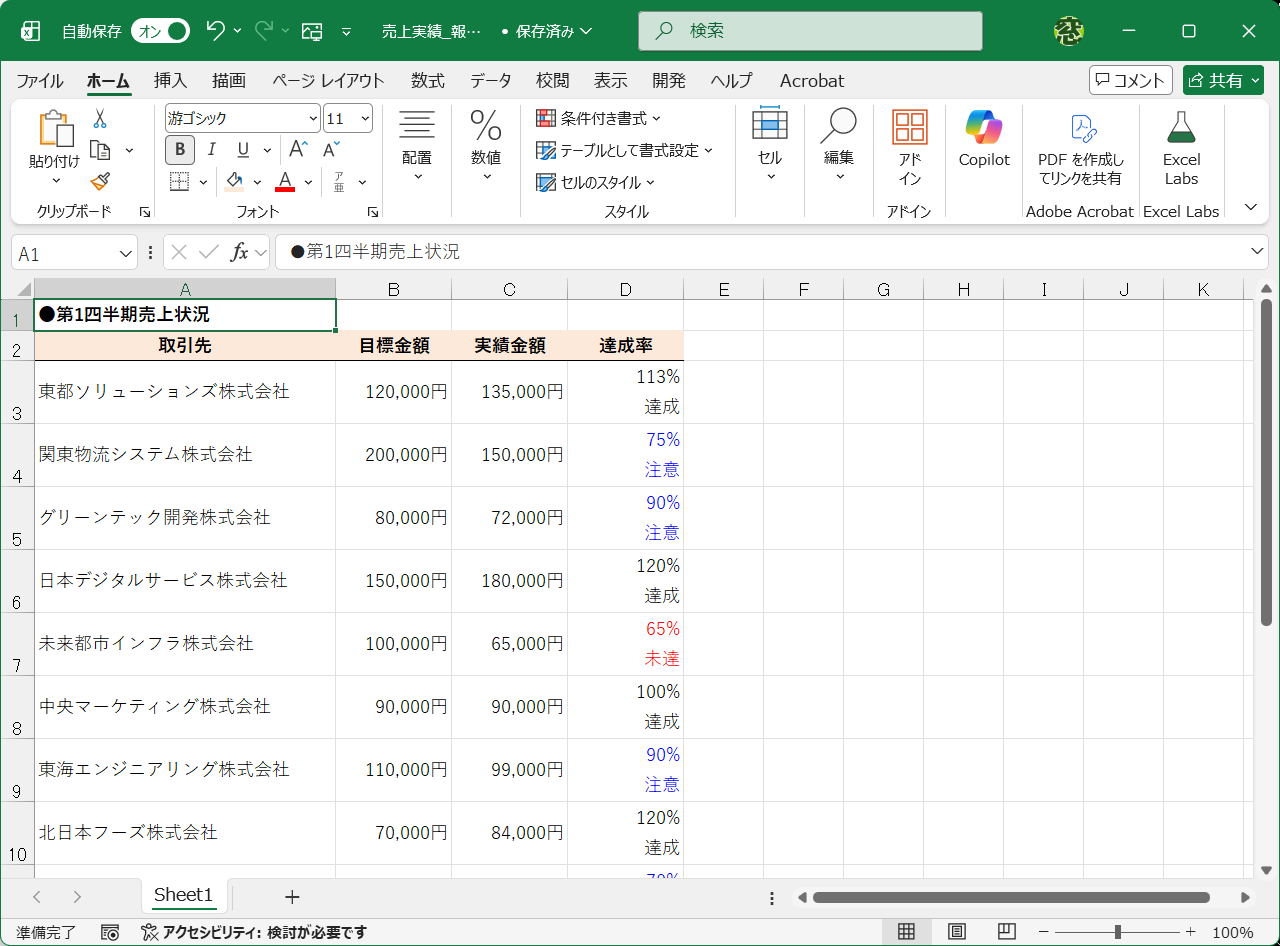Viewport: 1280px width, 946px height.
Task: Open Clipboard (クリップボード) dialog launcher
Action: [x=144, y=212]
